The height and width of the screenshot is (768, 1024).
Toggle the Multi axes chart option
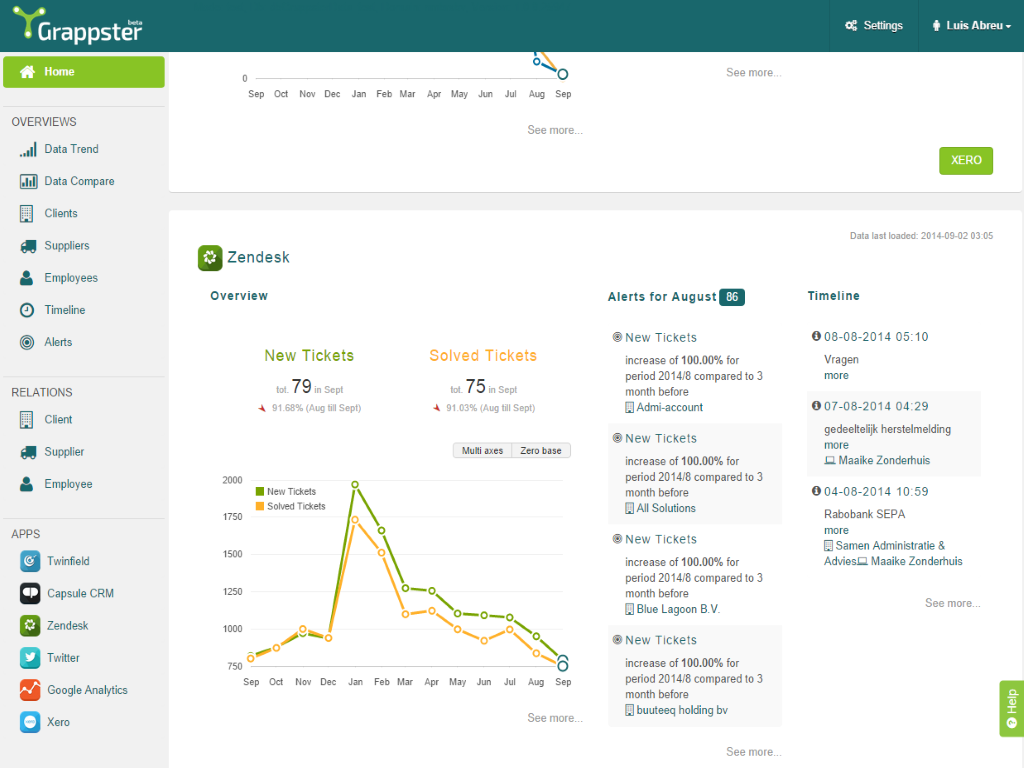pyautogui.click(x=482, y=451)
